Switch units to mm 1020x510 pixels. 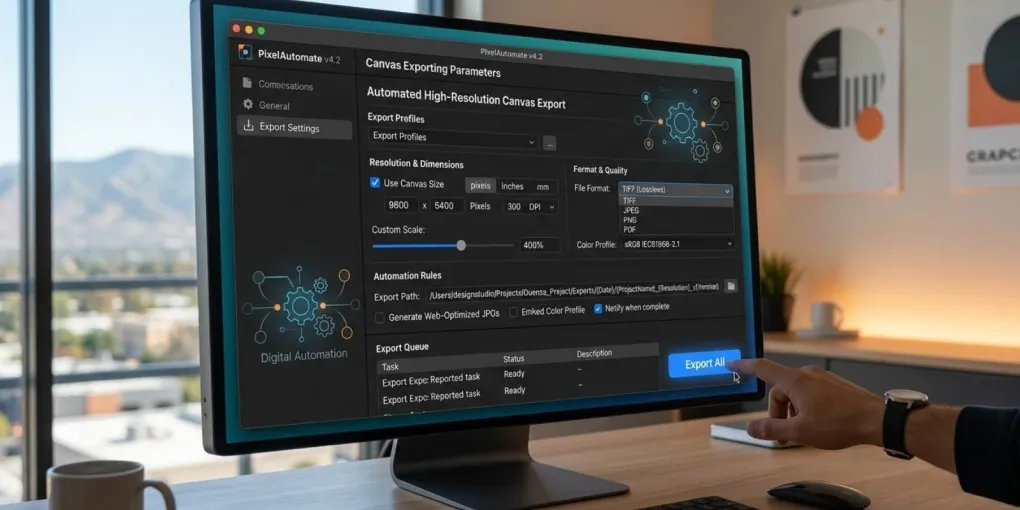click(543, 187)
